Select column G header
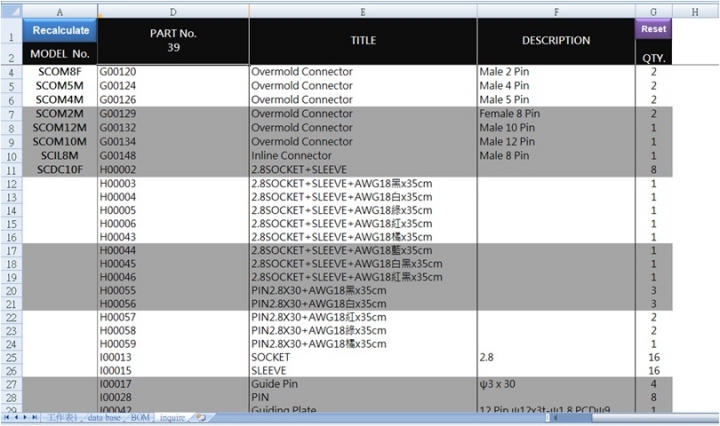Screen dimensions: 720x426 pos(653,12)
